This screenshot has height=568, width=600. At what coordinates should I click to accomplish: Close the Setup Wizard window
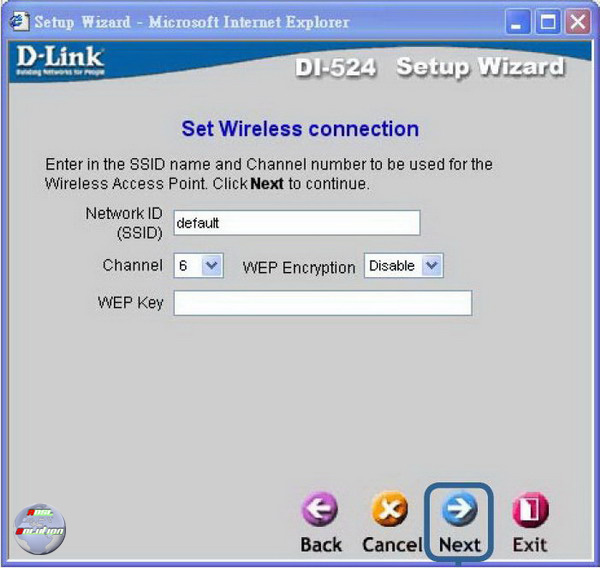[x=577, y=21]
